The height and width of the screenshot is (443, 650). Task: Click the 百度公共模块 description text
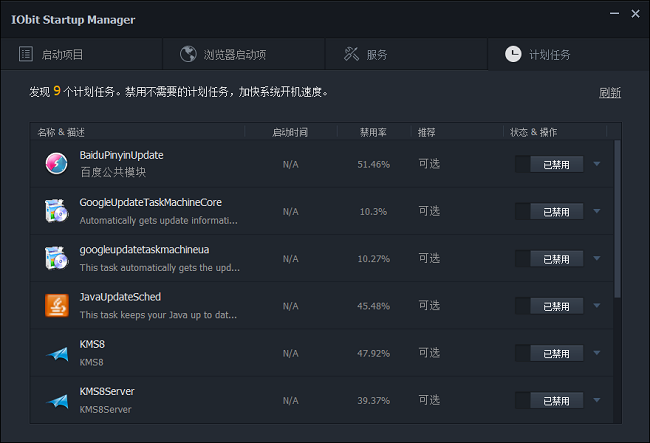click(113, 172)
